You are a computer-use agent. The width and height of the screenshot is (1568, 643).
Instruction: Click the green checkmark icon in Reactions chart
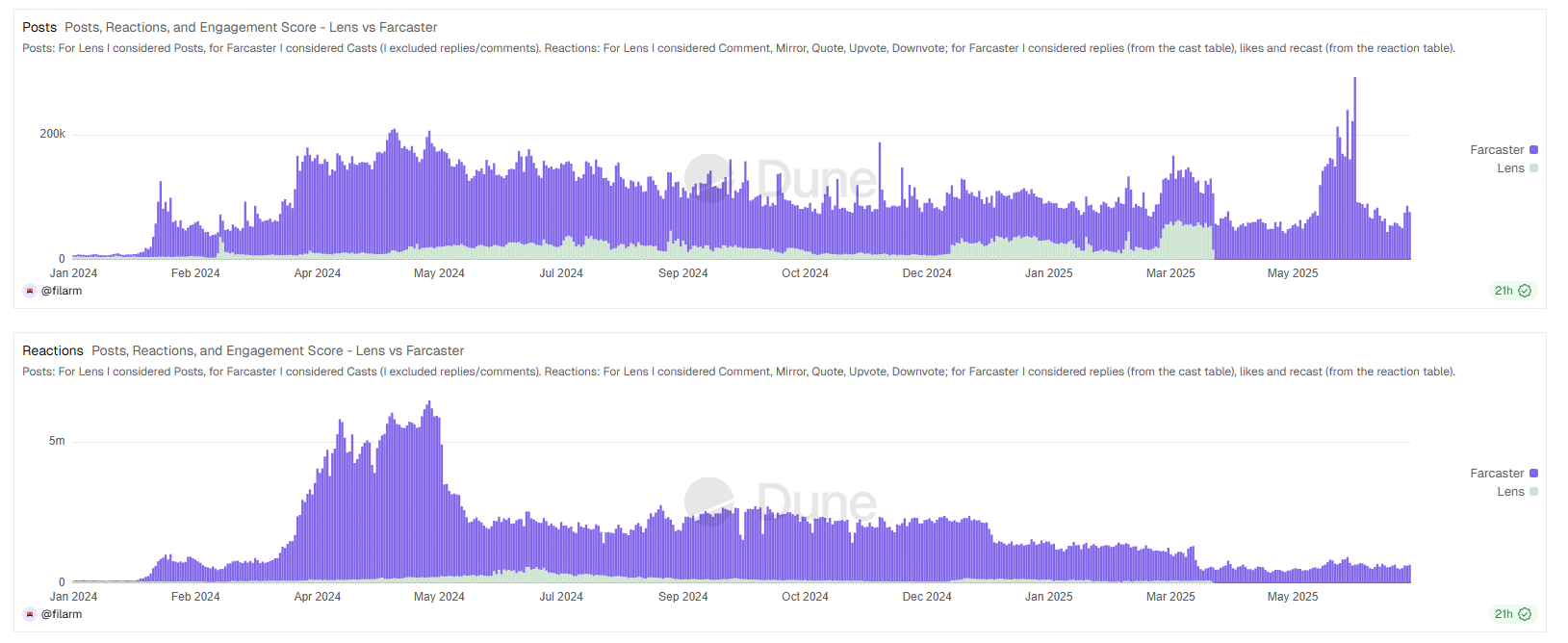click(1525, 614)
